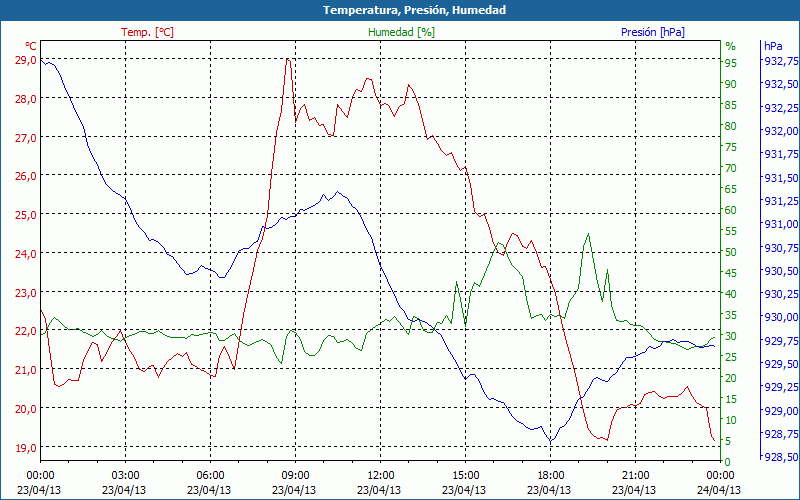This screenshot has width=800, height=500.
Task: Click the '930,50' pressure axis value
Action: tap(781, 270)
